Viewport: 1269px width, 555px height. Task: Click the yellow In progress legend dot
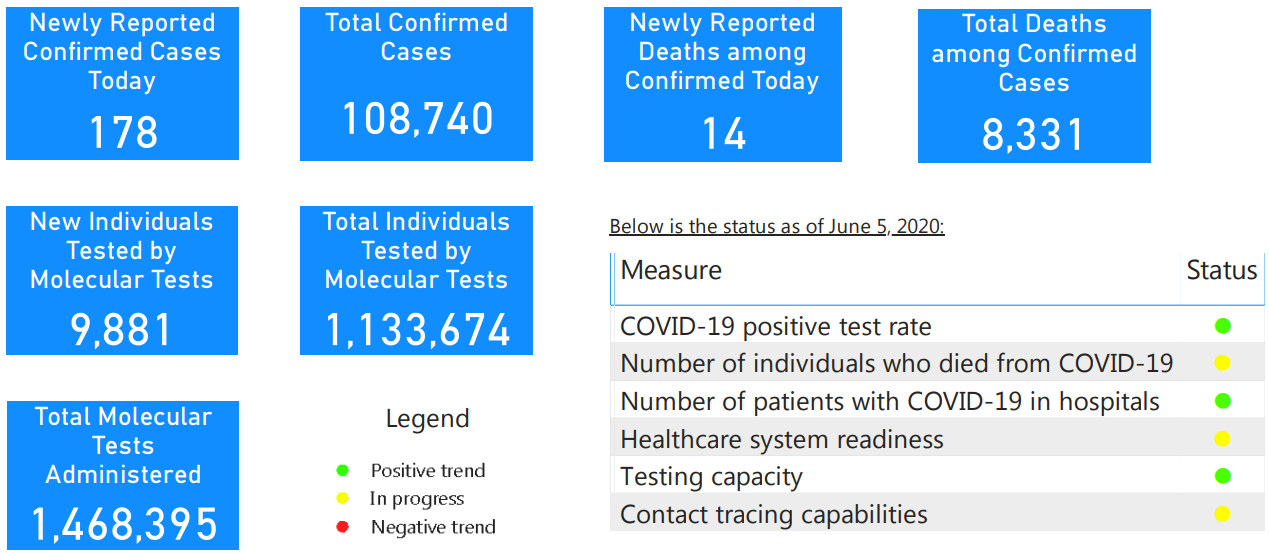(x=343, y=498)
